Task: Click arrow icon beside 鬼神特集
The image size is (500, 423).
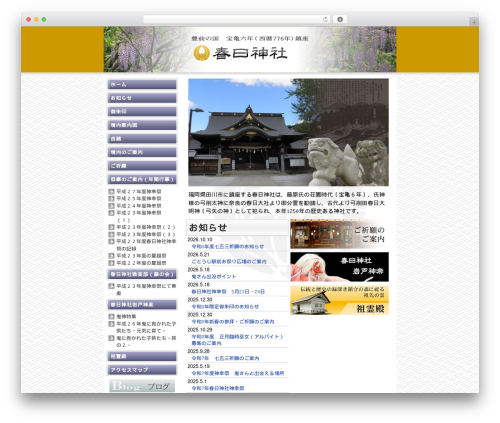Action: pos(111,316)
